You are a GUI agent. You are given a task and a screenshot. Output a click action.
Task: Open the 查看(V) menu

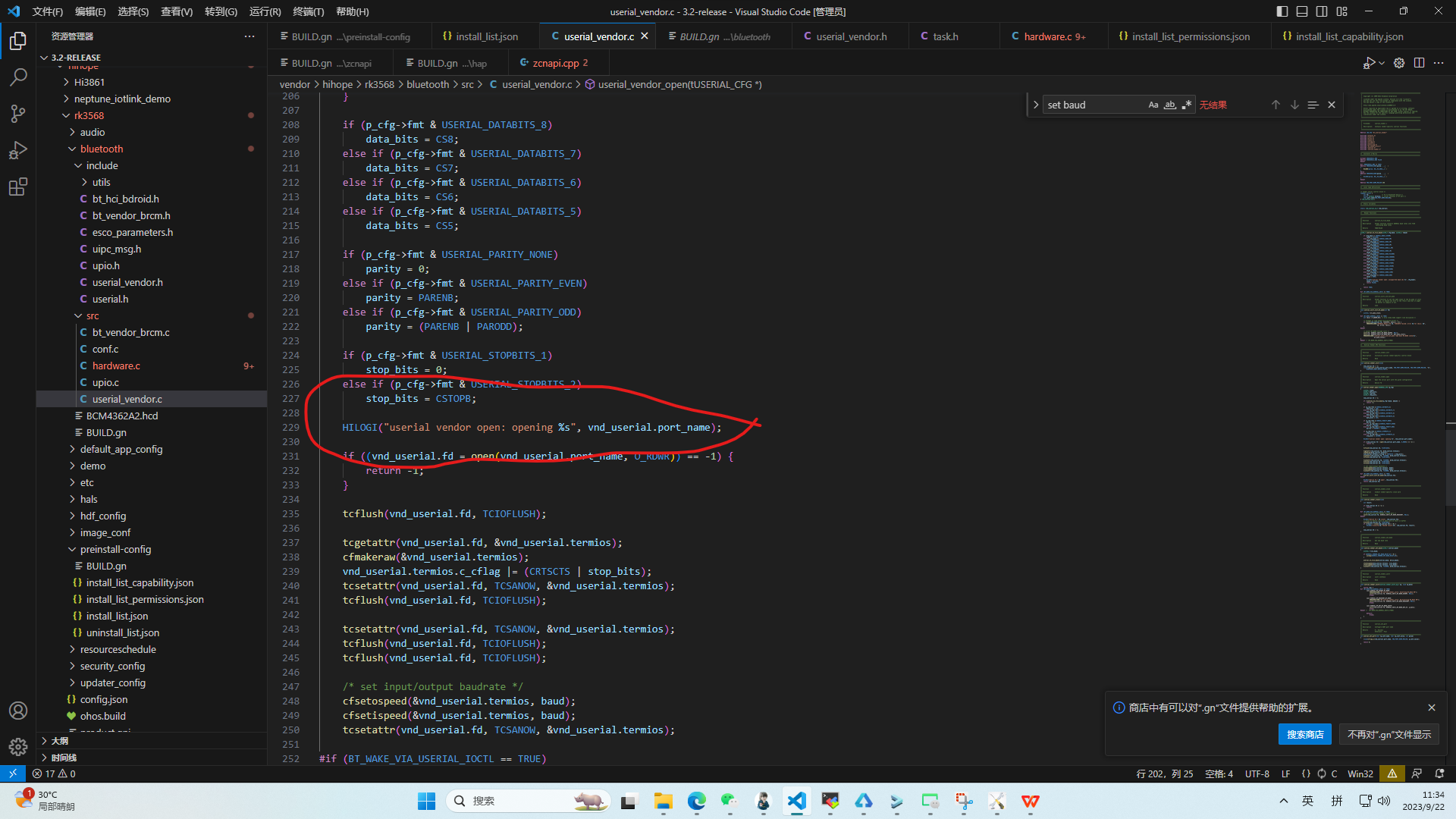tap(177, 11)
